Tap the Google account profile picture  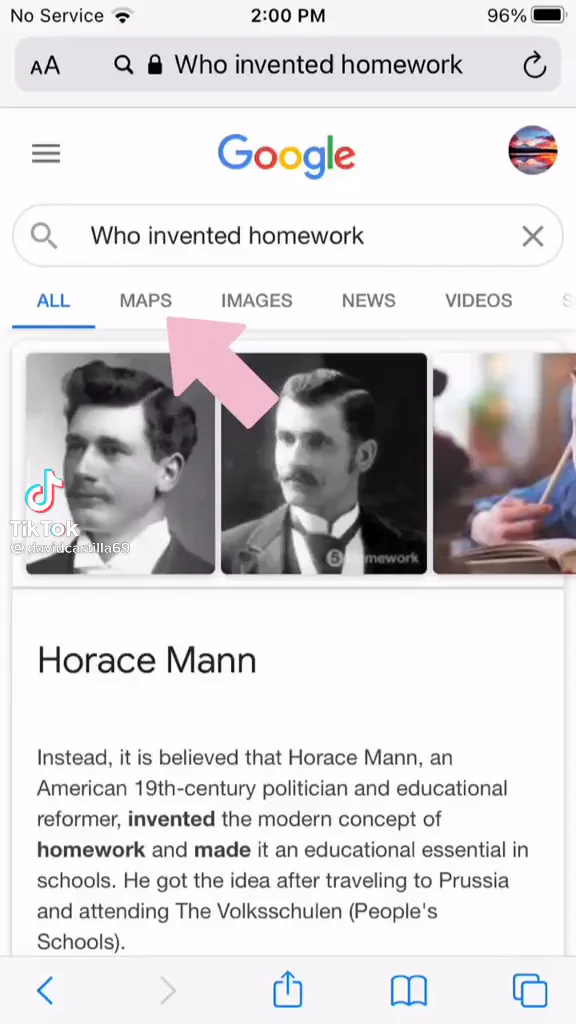[532, 150]
